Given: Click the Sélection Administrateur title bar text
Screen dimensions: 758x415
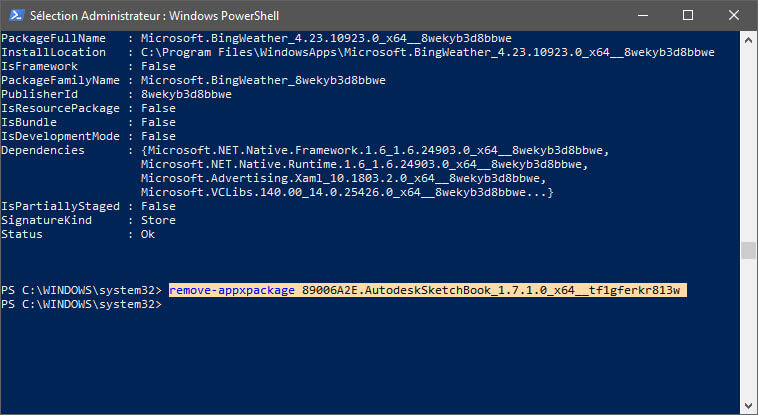Looking at the screenshot, I should (154, 16).
